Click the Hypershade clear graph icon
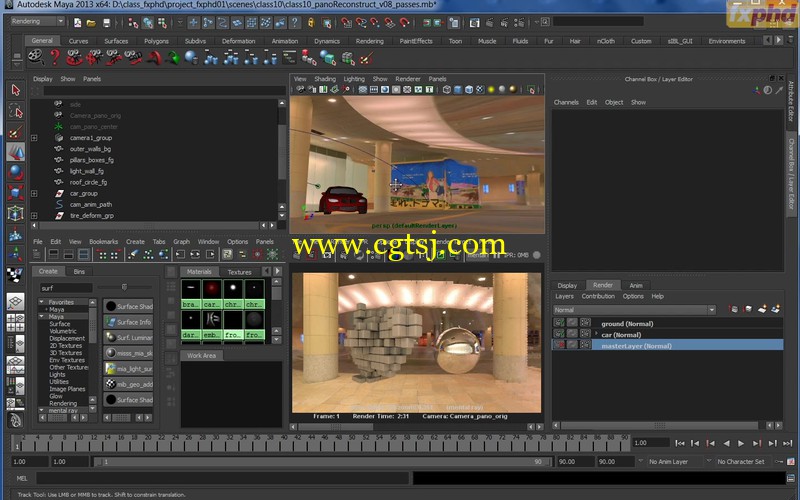This screenshot has height=500, width=800. [x=133, y=254]
